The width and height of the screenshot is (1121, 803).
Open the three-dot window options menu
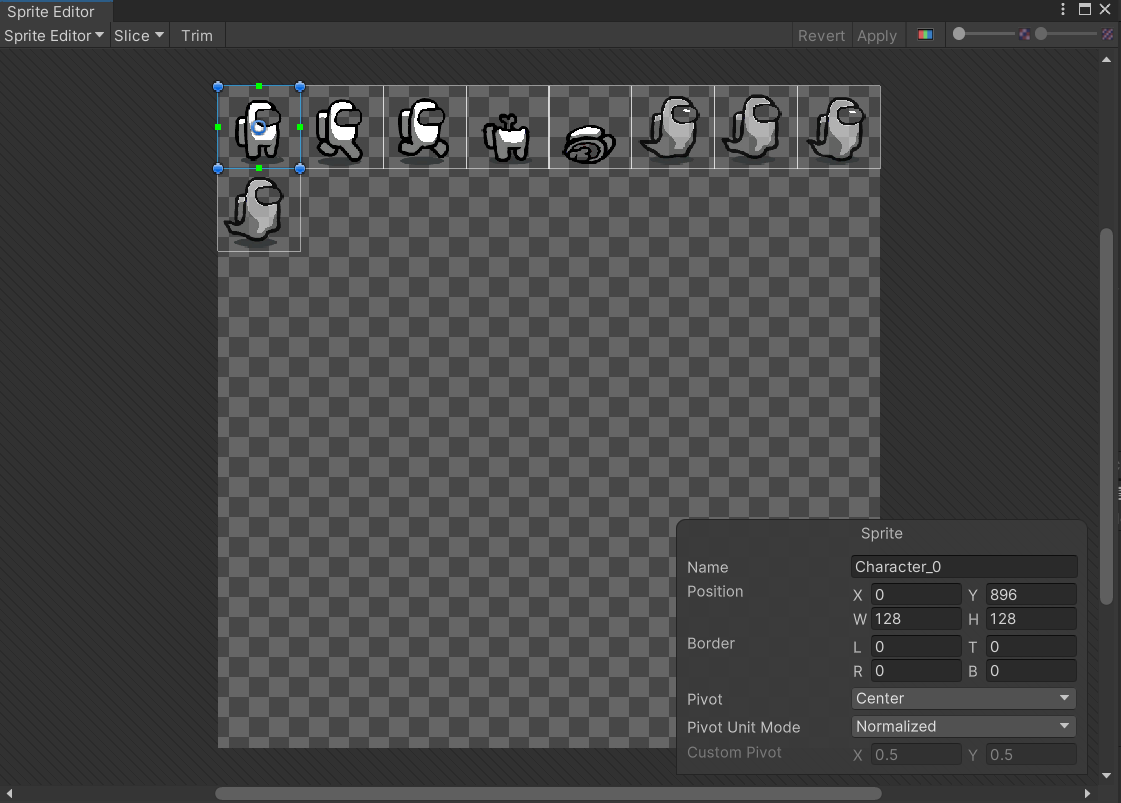(1063, 9)
